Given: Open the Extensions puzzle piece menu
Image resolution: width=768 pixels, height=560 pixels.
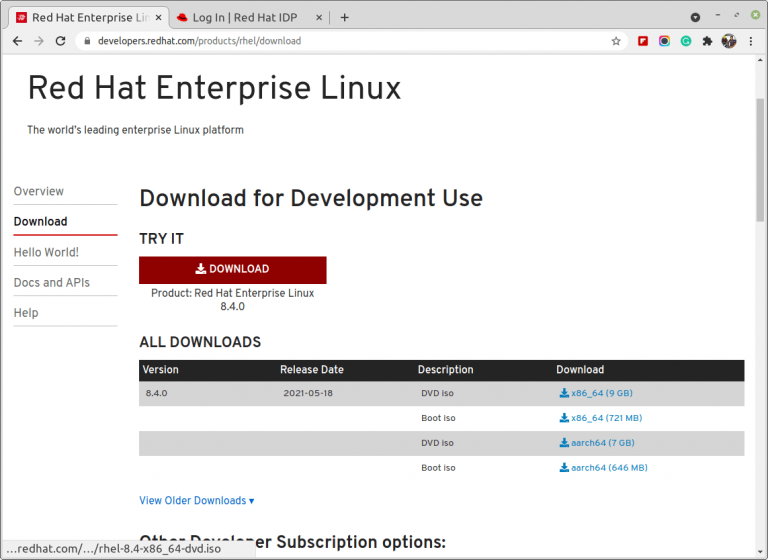Looking at the screenshot, I should tap(707, 41).
